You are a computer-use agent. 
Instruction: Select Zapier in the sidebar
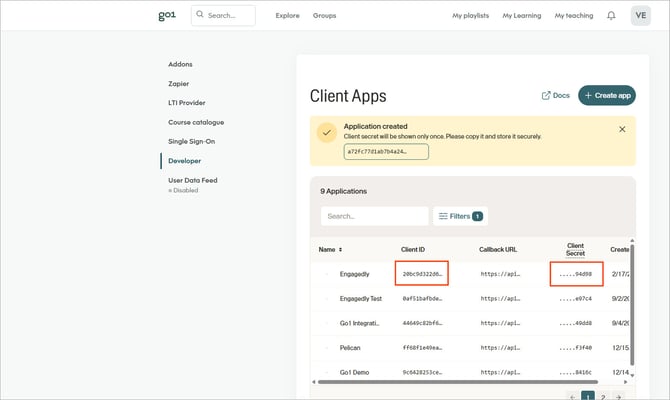(178, 83)
